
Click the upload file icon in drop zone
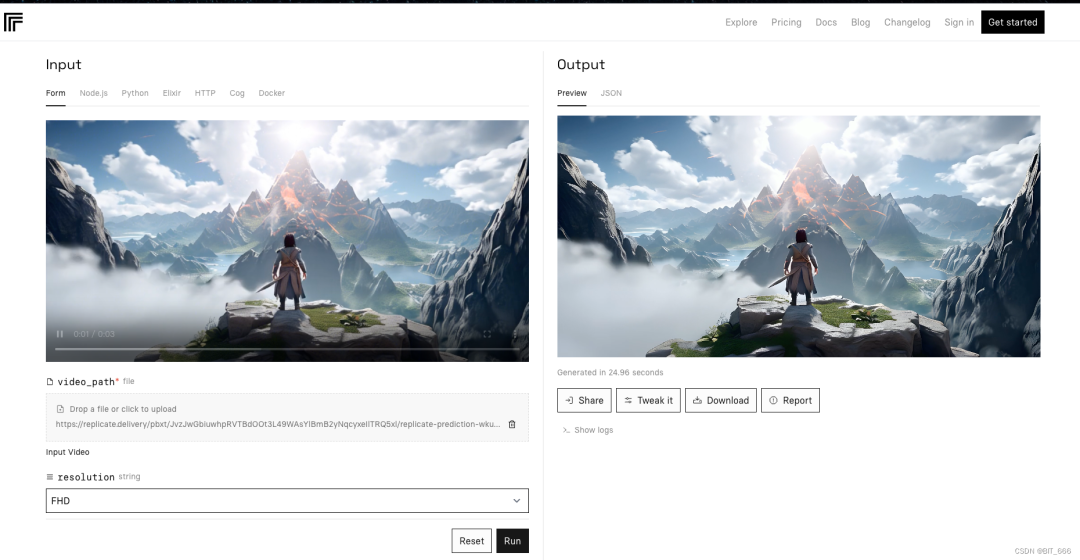(60, 409)
